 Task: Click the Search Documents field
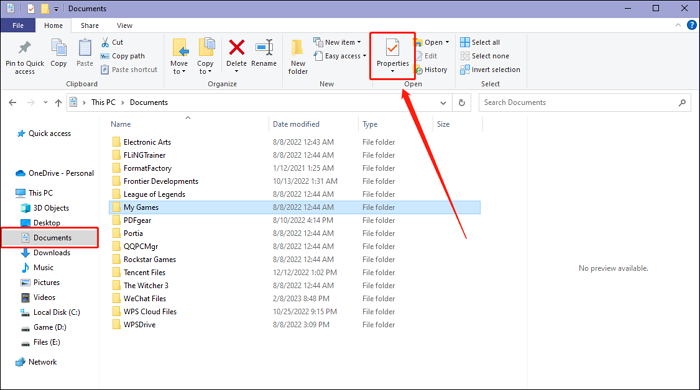point(585,103)
